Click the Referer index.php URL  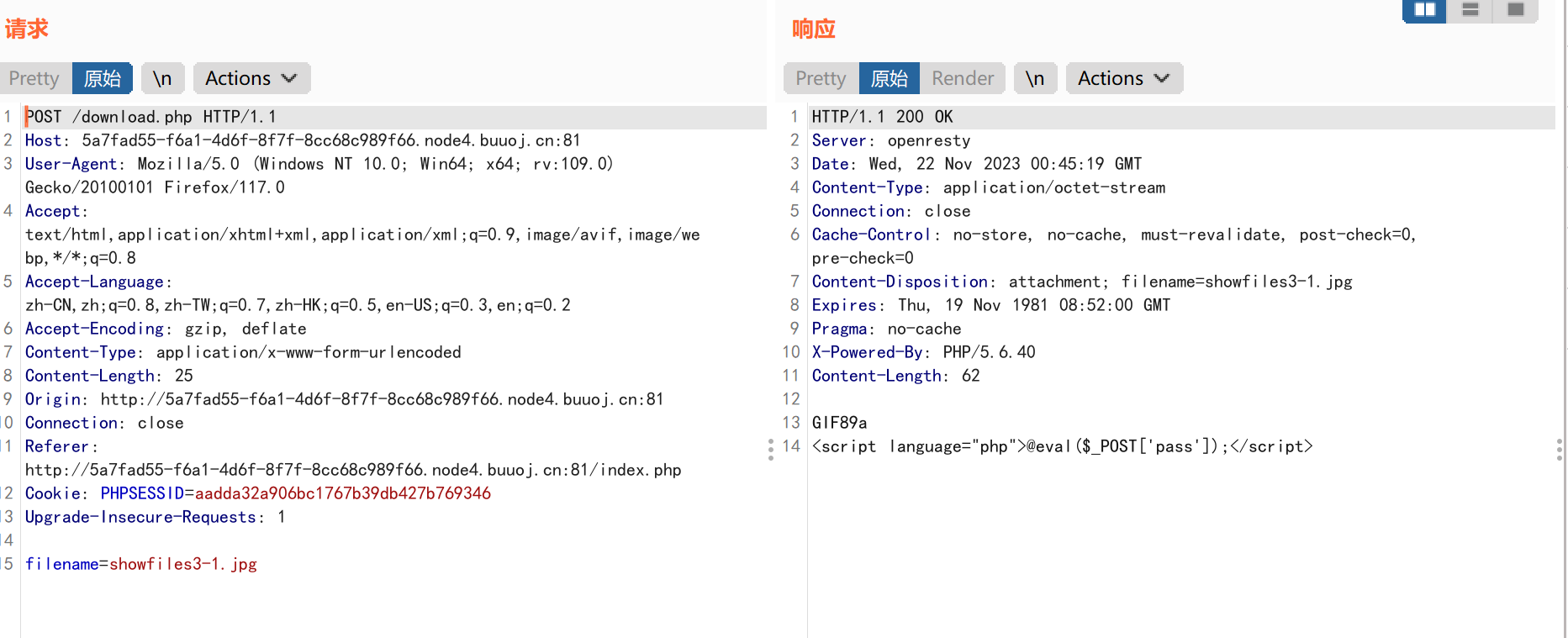click(353, 470)
